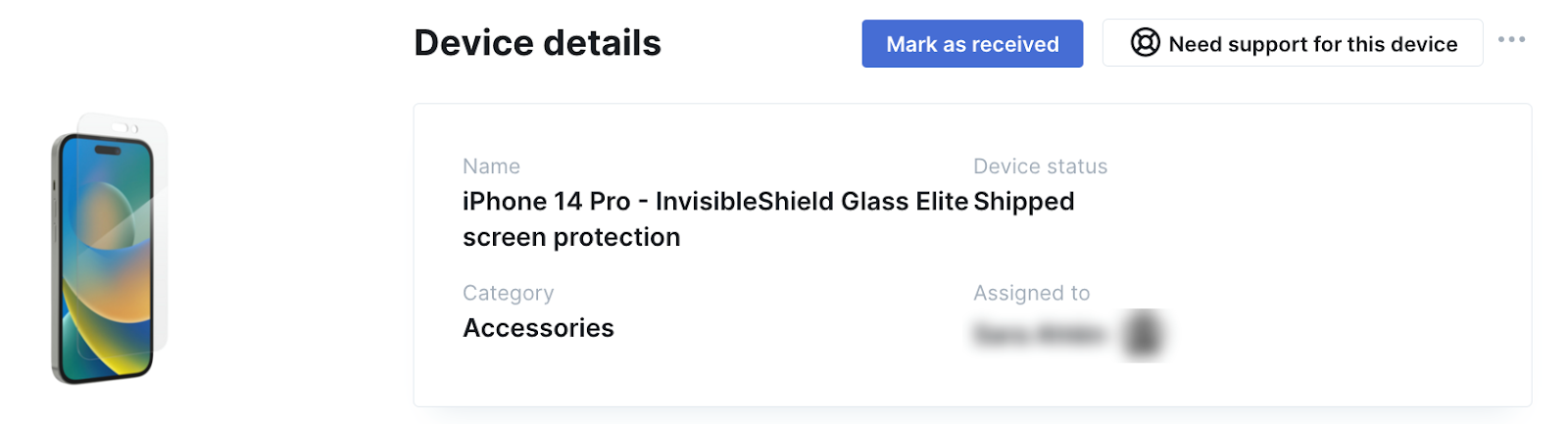Open the blurred assigned user name
The width and height of the screenshot is (1568, 424).
pos(1039,335)
